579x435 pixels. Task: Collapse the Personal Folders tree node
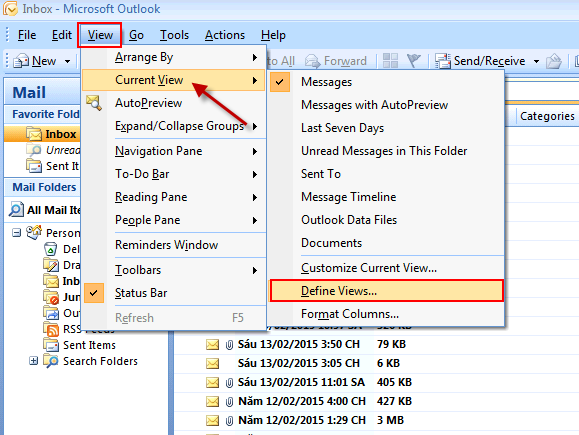click(x=16, y=233)
